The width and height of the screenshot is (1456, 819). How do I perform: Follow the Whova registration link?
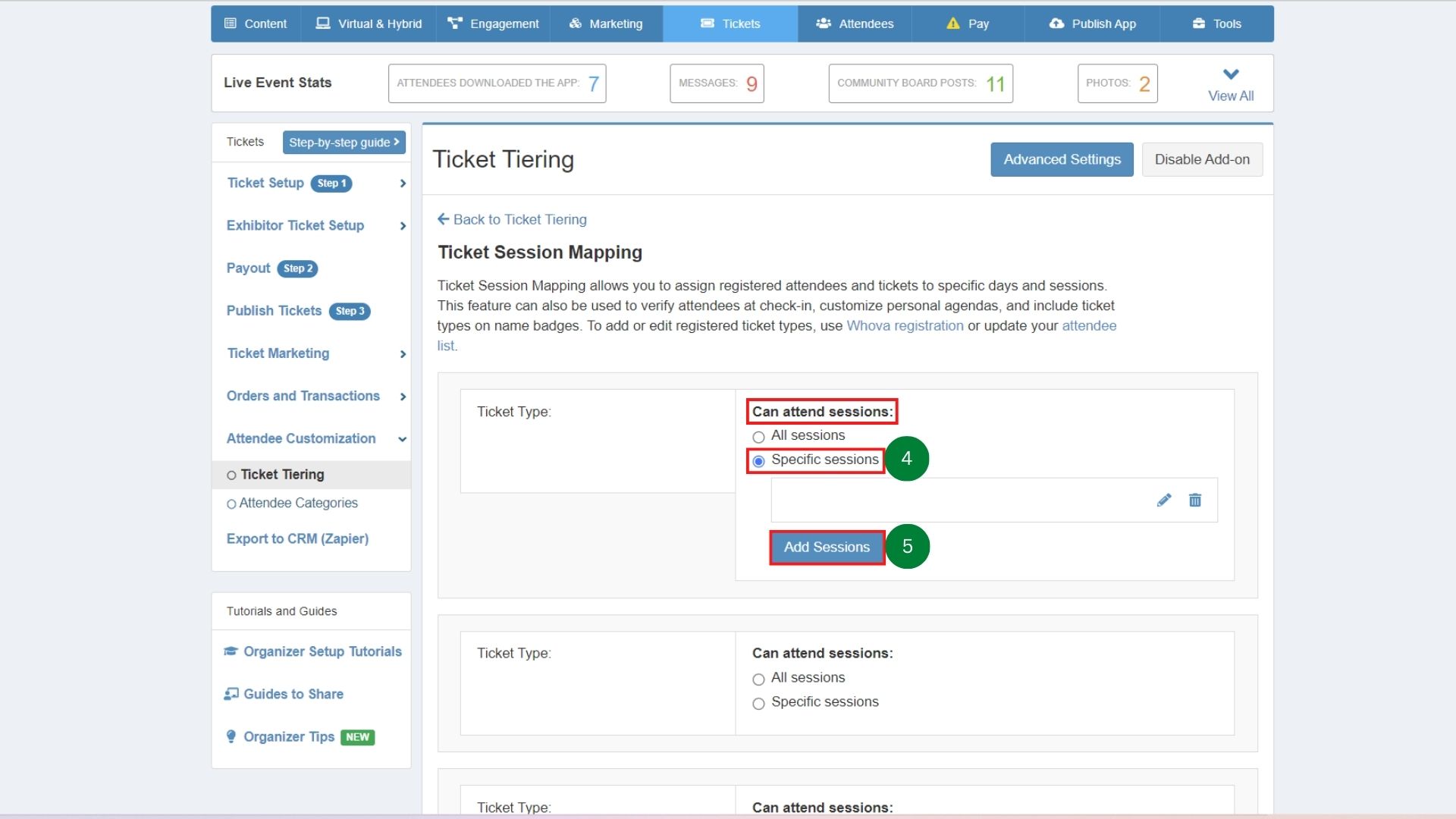(905, 325)
